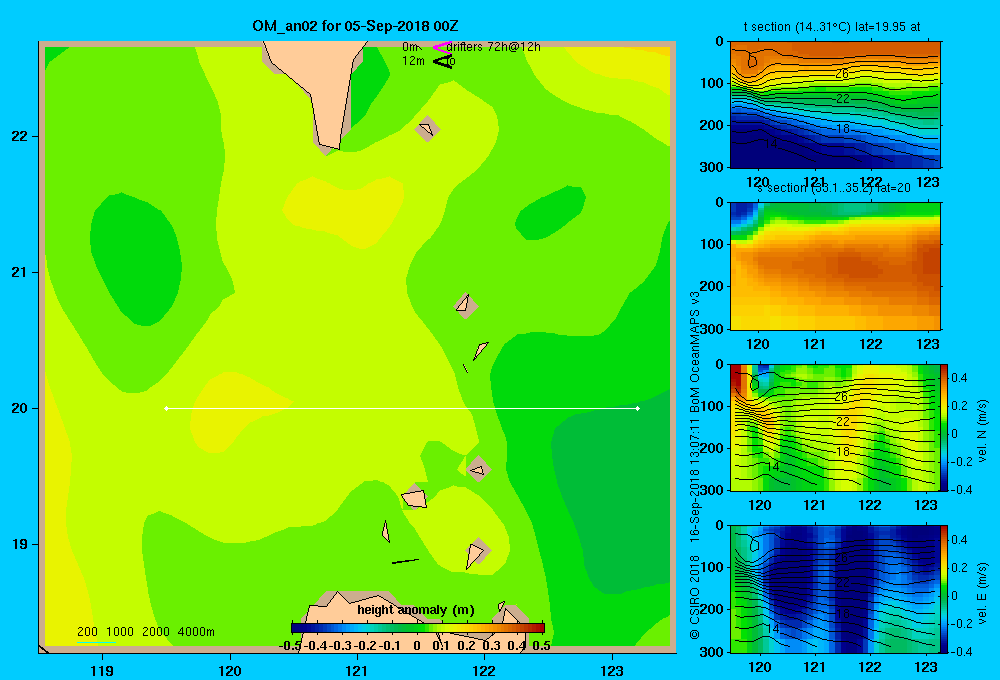The width and height of the screenshot is (1000, 680).
Task: Click longitude label 123 on main map axis
Action: click(612, 670)
